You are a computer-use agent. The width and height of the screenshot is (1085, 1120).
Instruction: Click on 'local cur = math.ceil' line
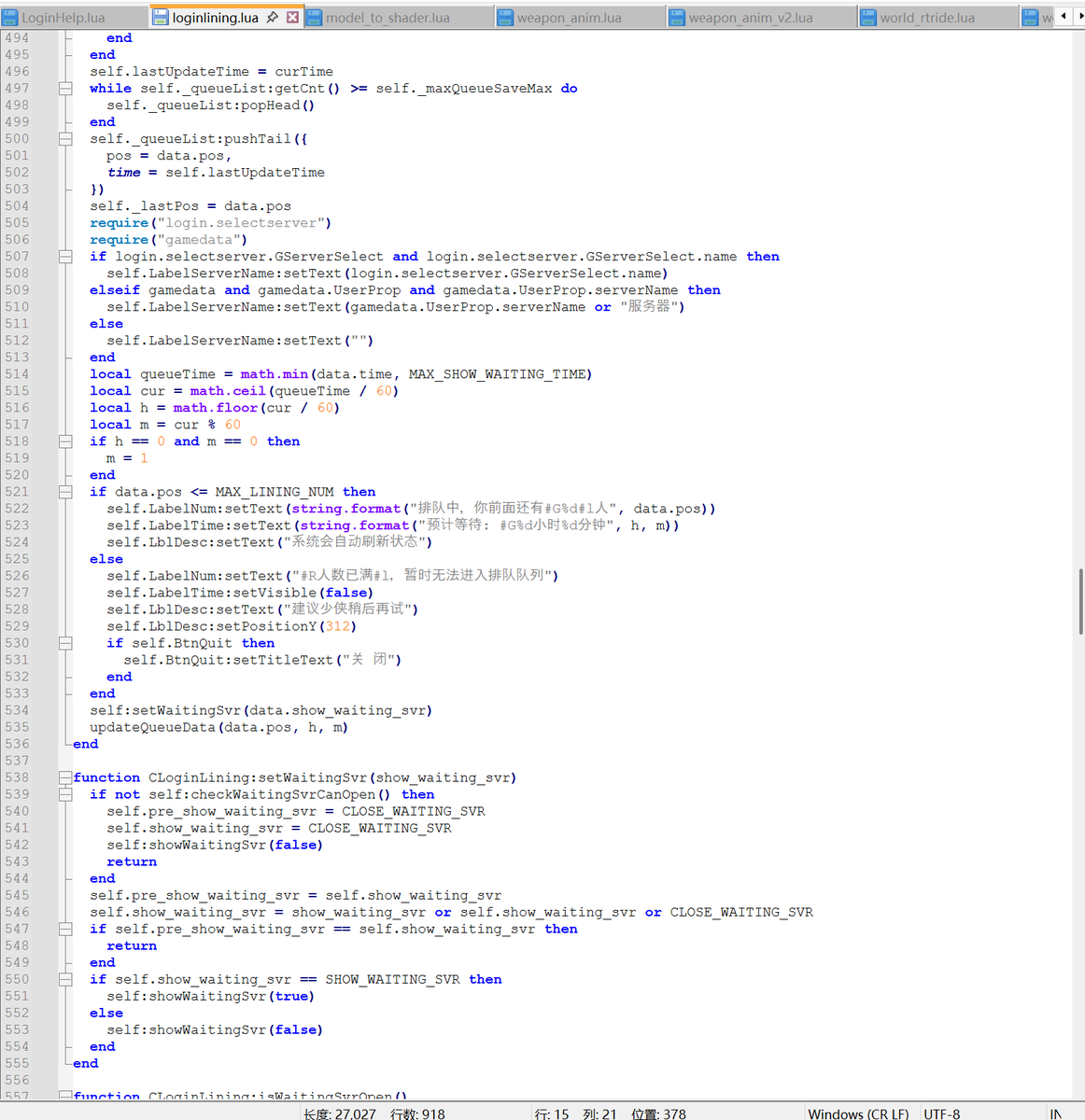[x=244, y=391]
